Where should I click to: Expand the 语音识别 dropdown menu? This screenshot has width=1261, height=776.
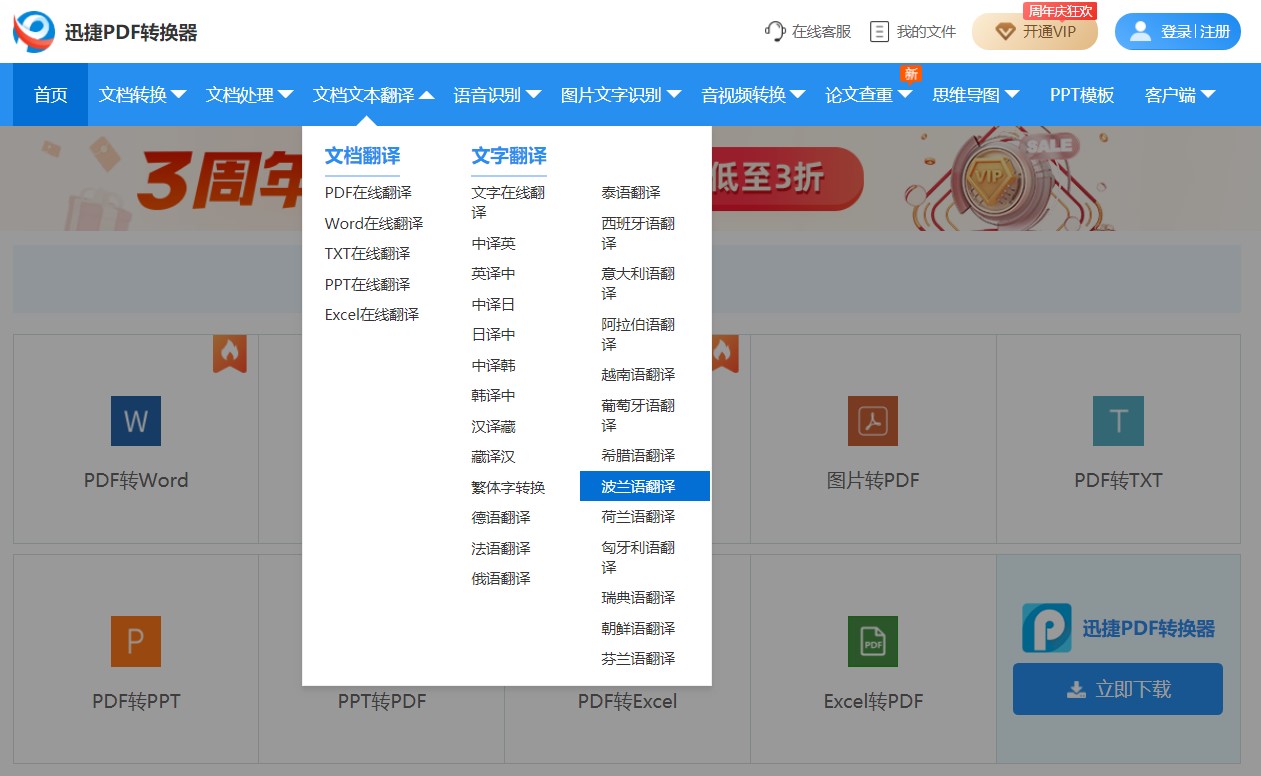pos(497,95)
